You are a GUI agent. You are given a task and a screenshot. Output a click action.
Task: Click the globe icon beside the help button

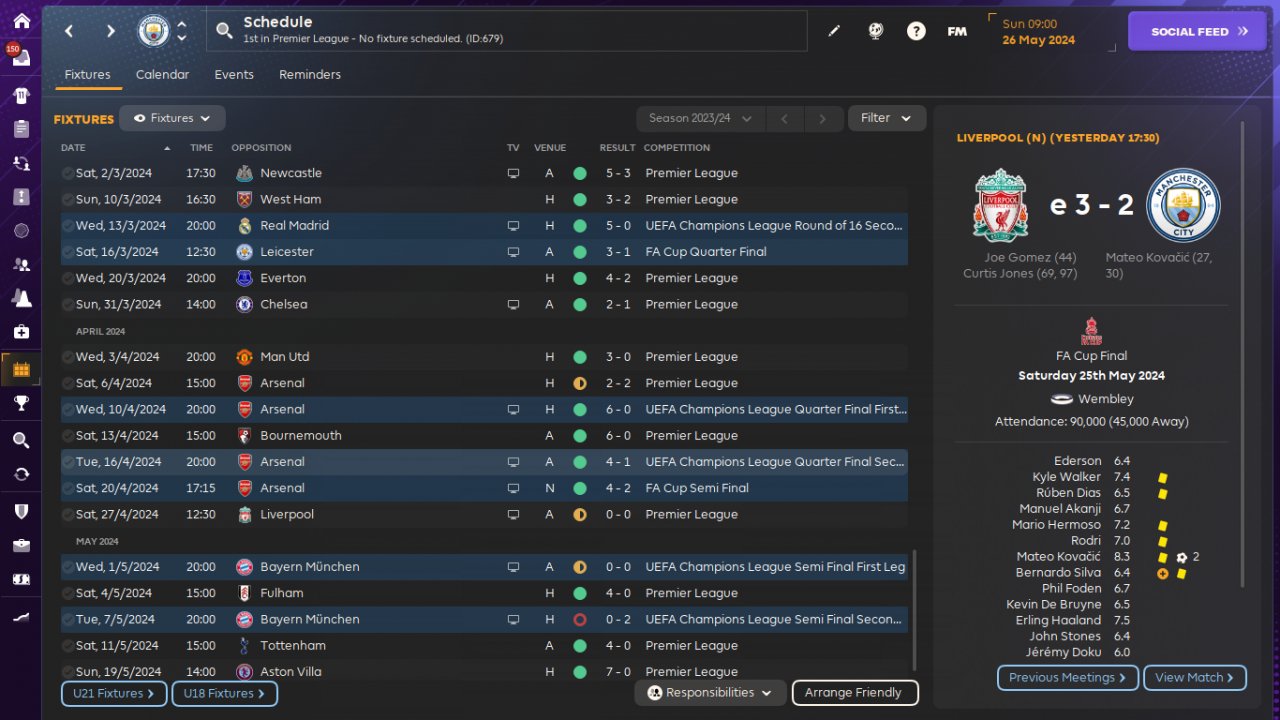(875, 31)
